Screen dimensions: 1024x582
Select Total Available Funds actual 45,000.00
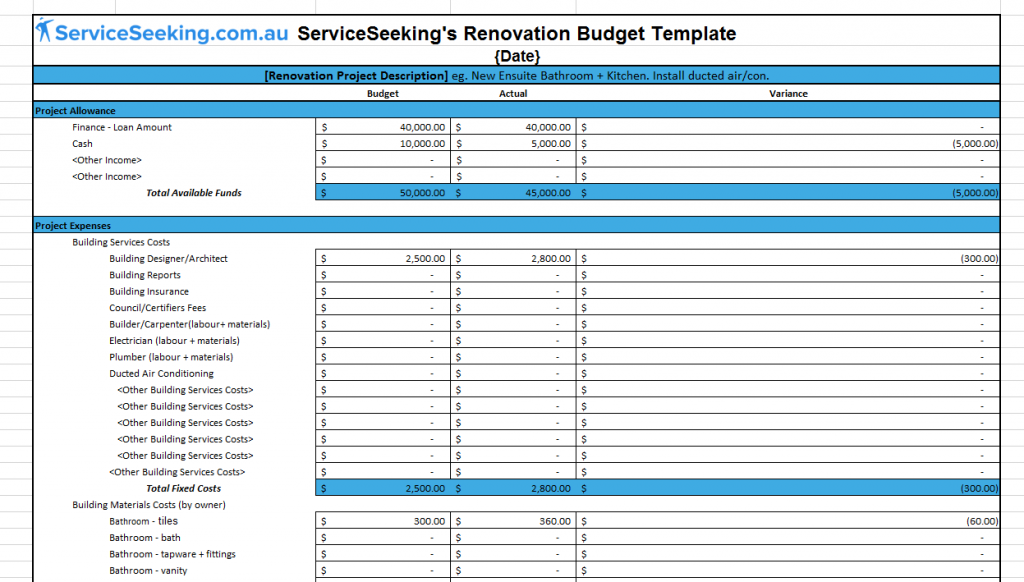coord(513,193)
